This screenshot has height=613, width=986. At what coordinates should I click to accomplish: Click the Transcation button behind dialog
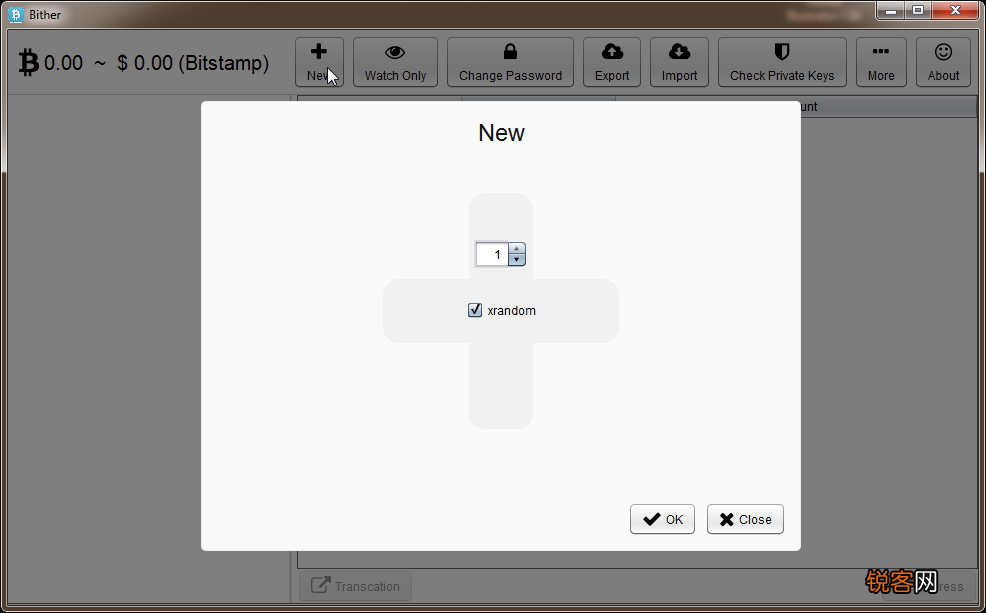(355, 586)
